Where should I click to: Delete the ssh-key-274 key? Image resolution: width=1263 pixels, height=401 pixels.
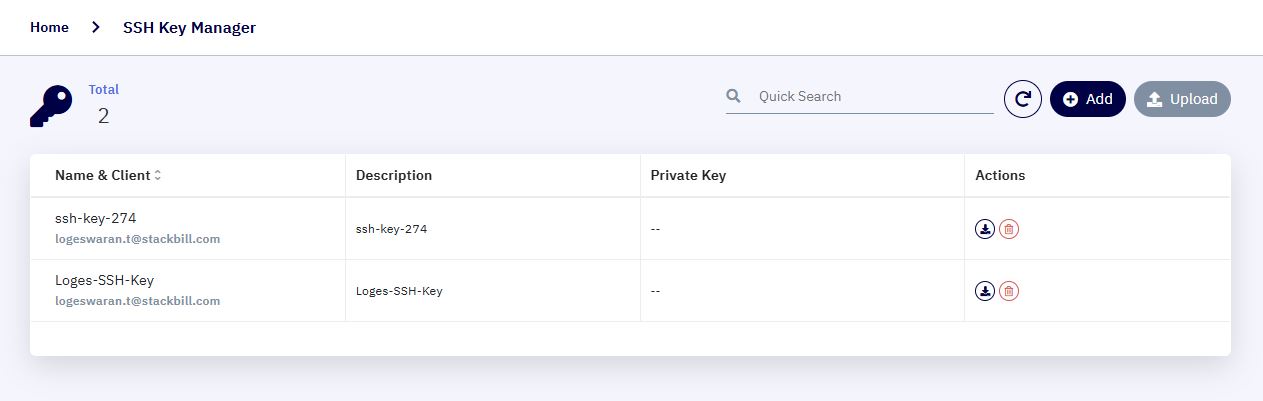[x=1009, y=229]
